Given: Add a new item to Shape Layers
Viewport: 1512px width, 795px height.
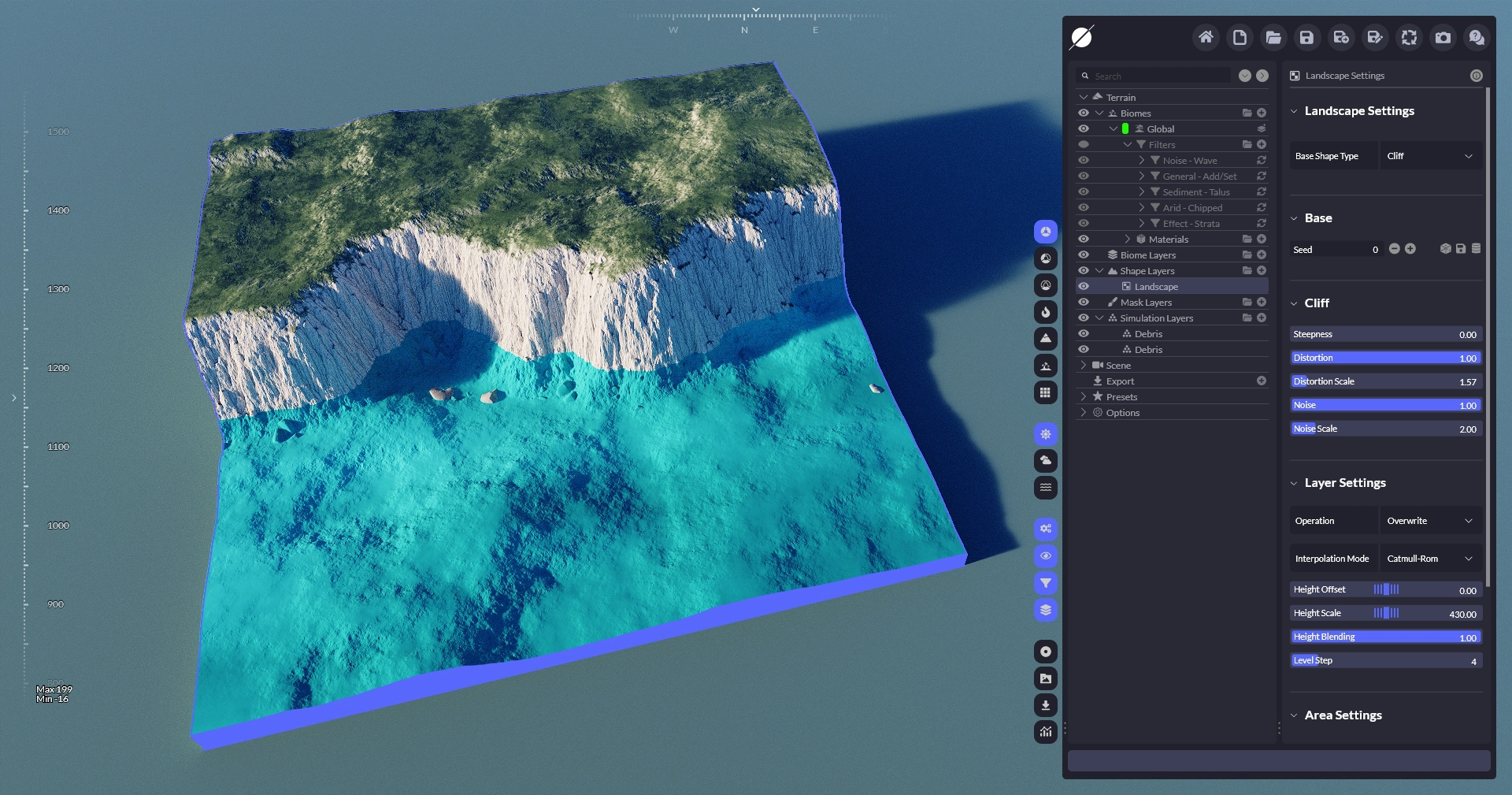Looking at the screenshot, I should [1262, 271].
